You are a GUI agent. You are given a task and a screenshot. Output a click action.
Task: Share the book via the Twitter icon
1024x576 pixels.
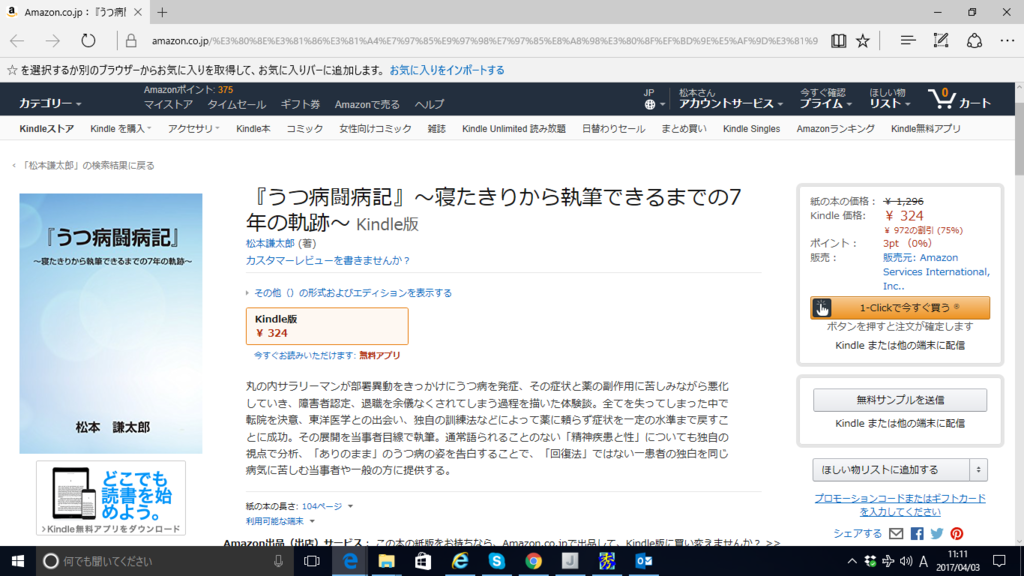point(936,533)
